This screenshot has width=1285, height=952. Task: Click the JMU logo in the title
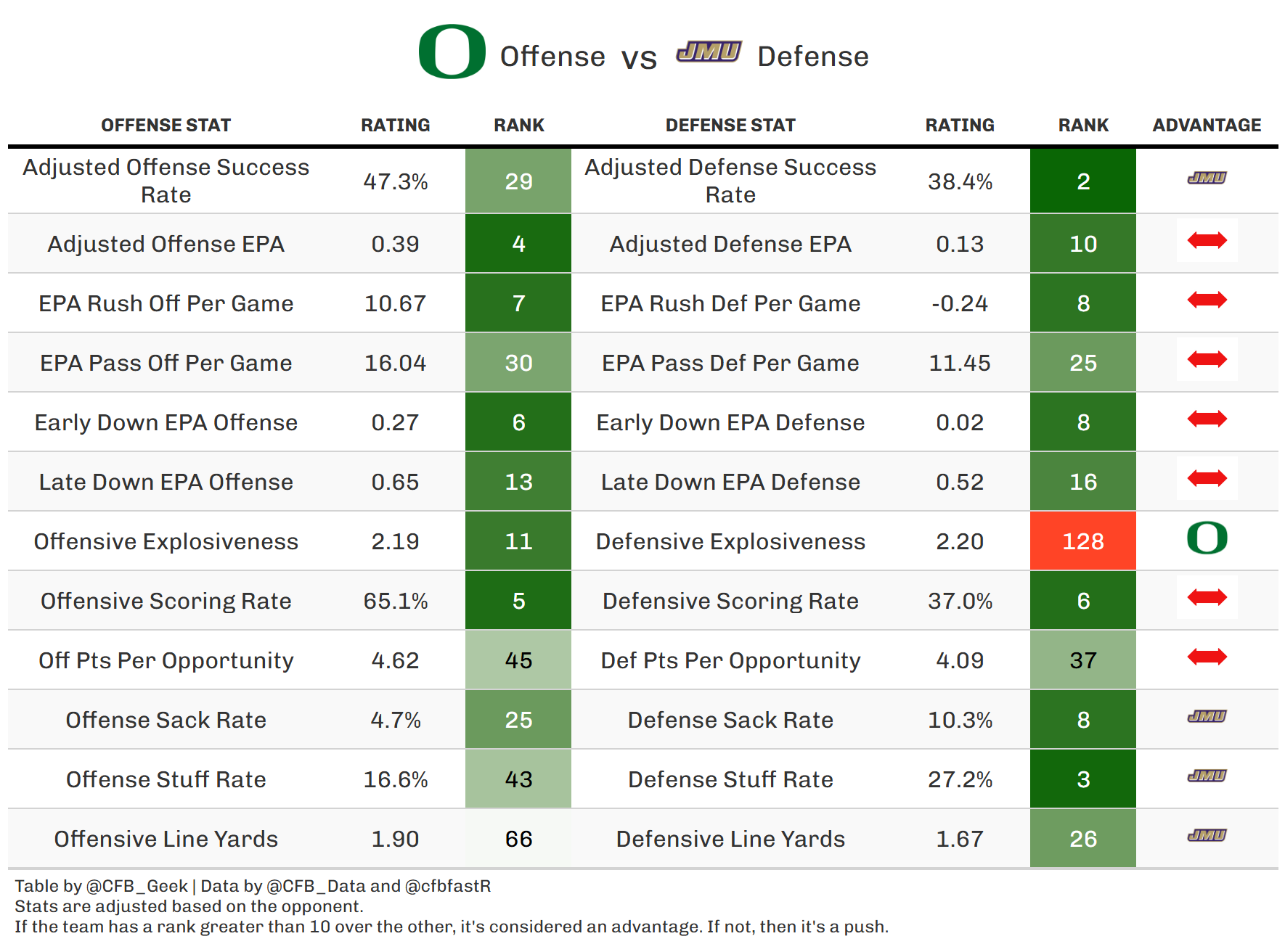[709, 52]
